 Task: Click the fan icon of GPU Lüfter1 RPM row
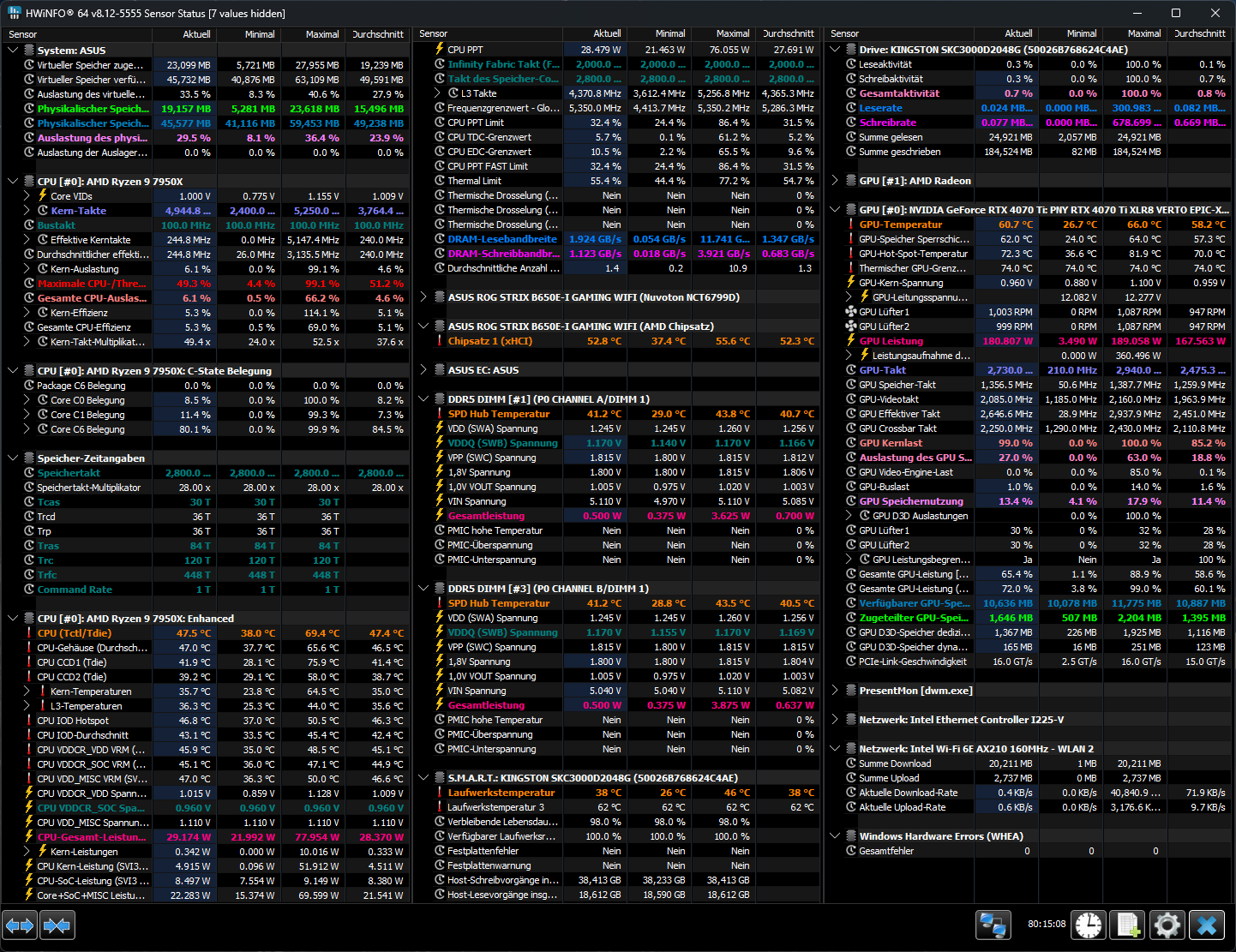tap(851, 312)
